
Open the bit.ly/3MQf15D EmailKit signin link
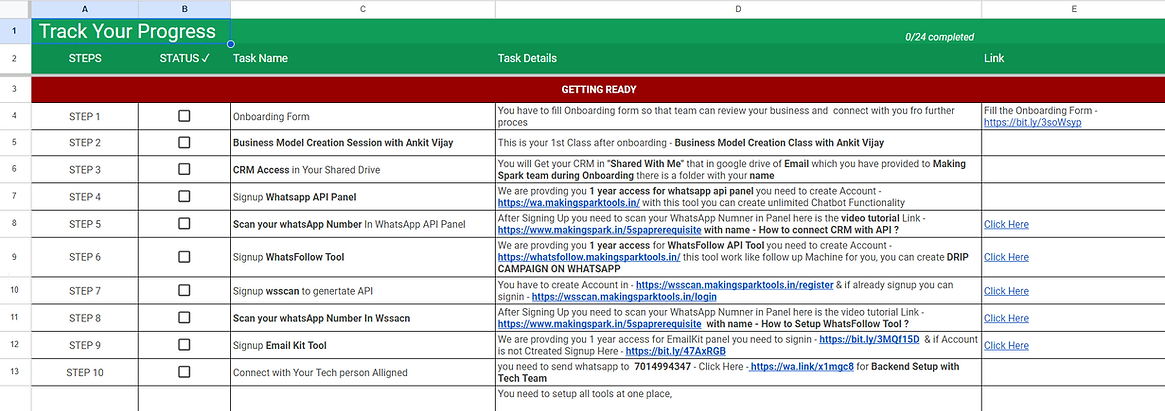coord(869,339)
